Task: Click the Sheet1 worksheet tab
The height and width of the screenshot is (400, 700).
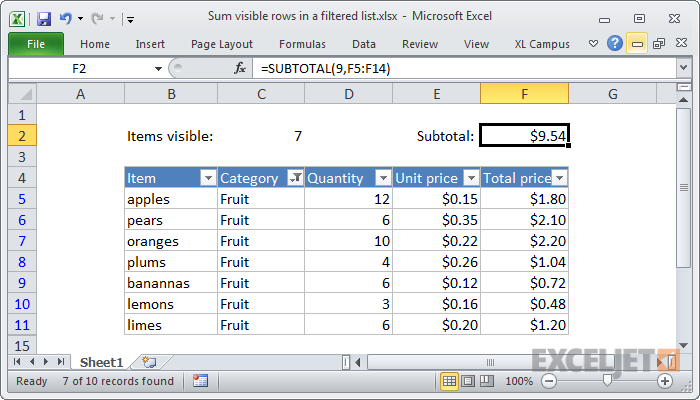Action: (x=101, y=362)
